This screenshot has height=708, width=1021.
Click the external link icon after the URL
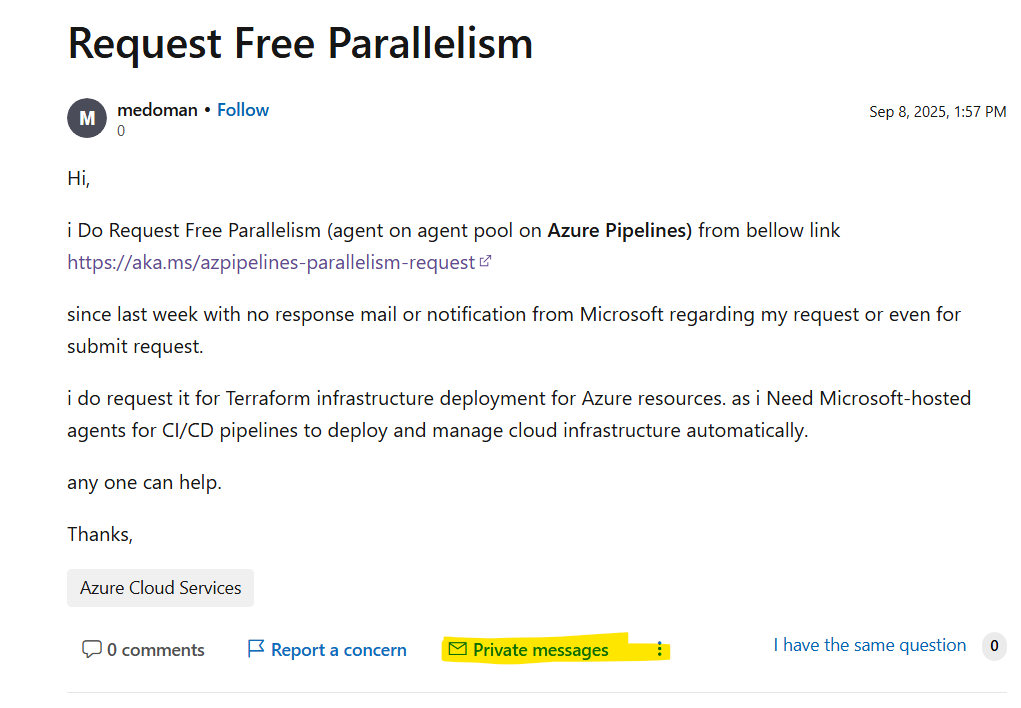[x=486, y=262]
